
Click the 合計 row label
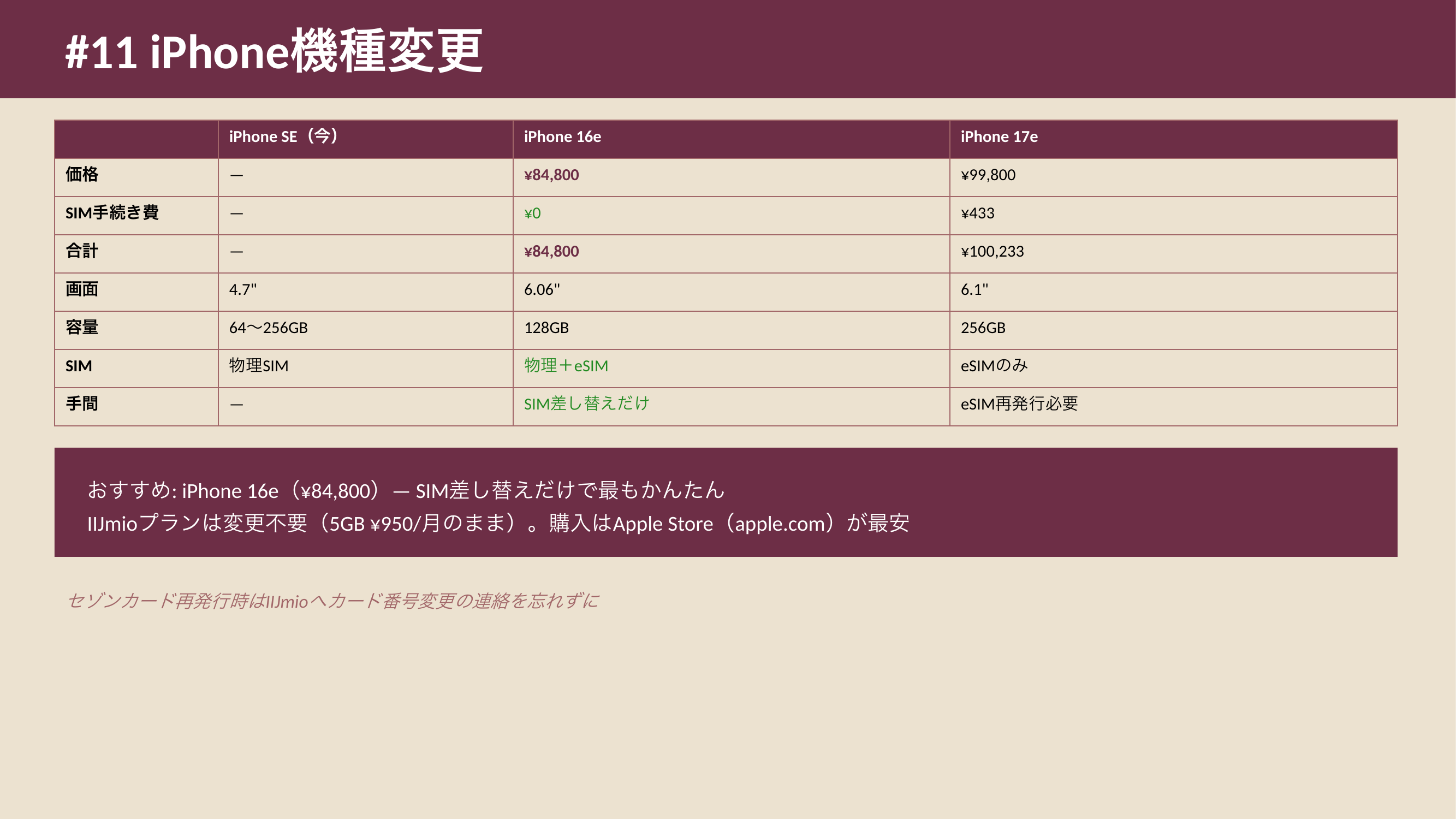click(82, 251)
